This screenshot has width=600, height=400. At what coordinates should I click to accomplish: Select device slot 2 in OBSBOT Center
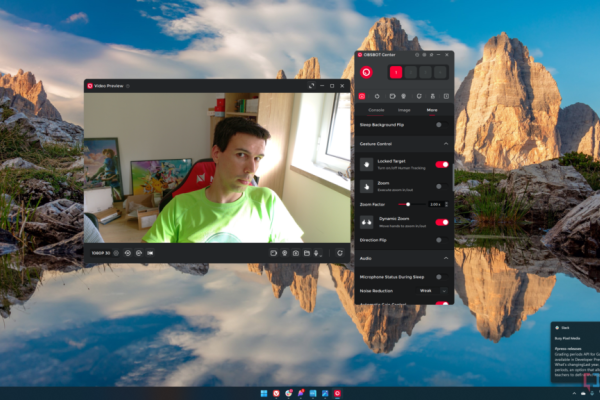point(411,72)
